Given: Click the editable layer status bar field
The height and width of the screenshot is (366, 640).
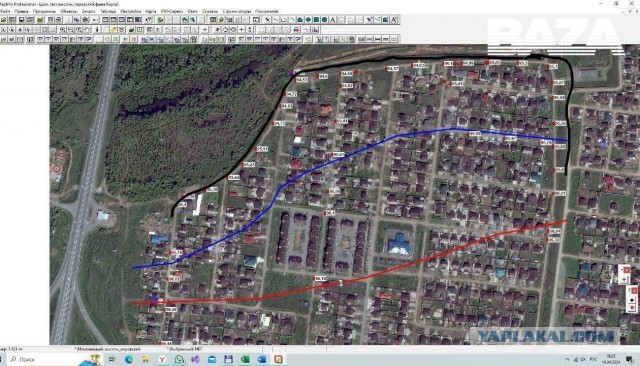Looking at the screenshot, I should 108,349.
